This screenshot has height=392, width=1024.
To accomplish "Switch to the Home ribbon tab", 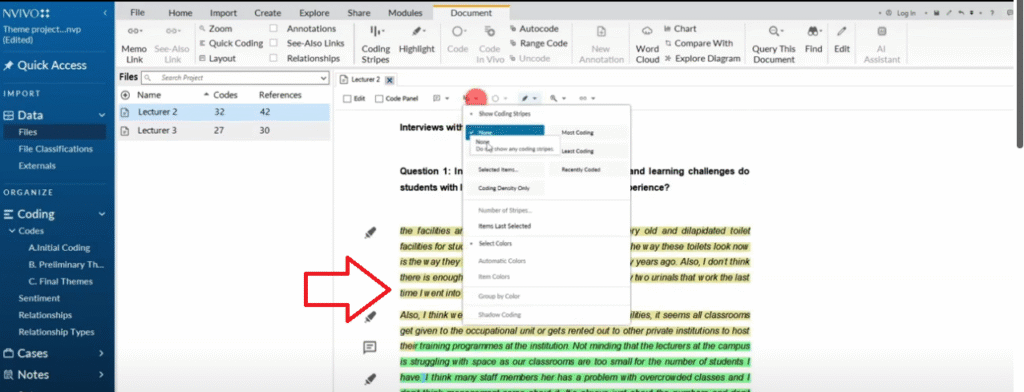I will 180,12.
